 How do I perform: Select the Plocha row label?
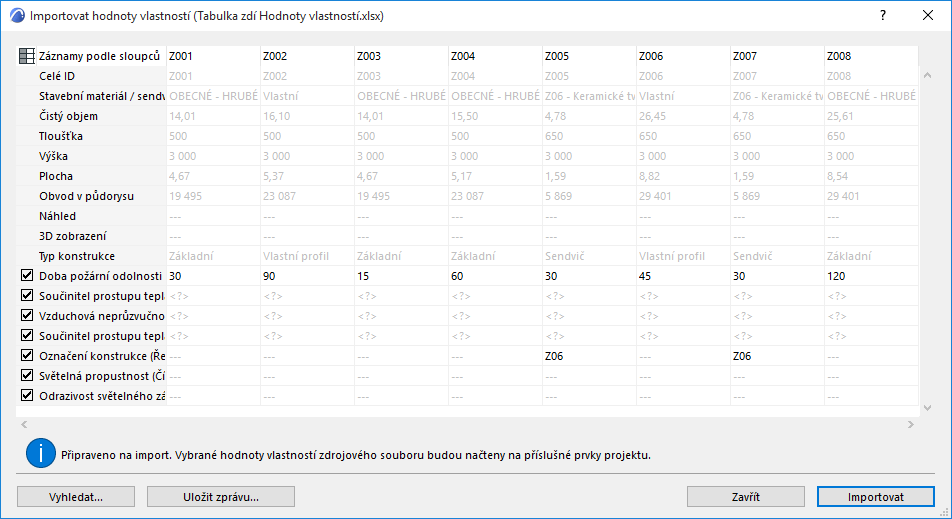[x=56, y=176]
